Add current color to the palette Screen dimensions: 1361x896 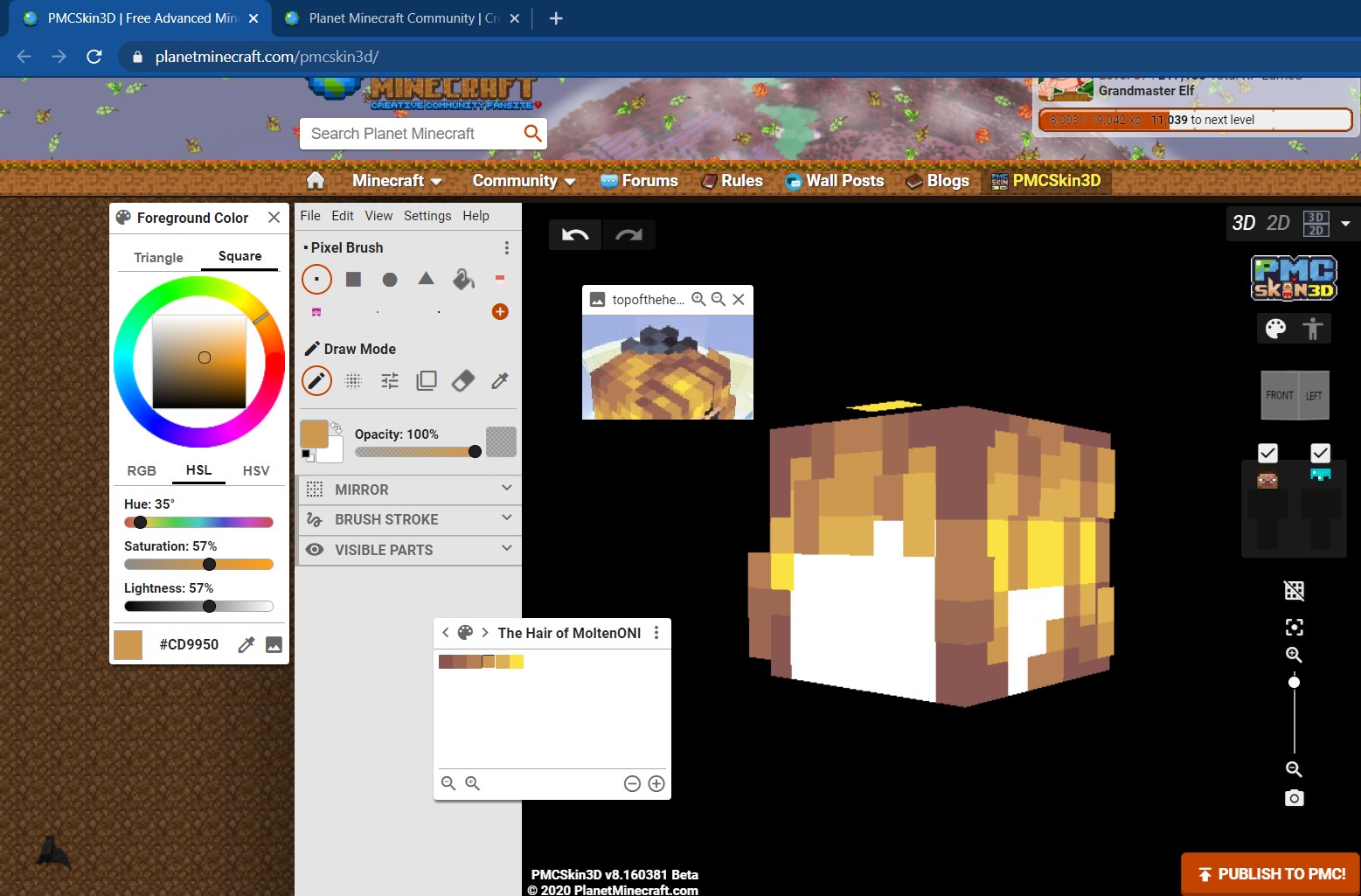pyautogui.click(x=656, y=784)
